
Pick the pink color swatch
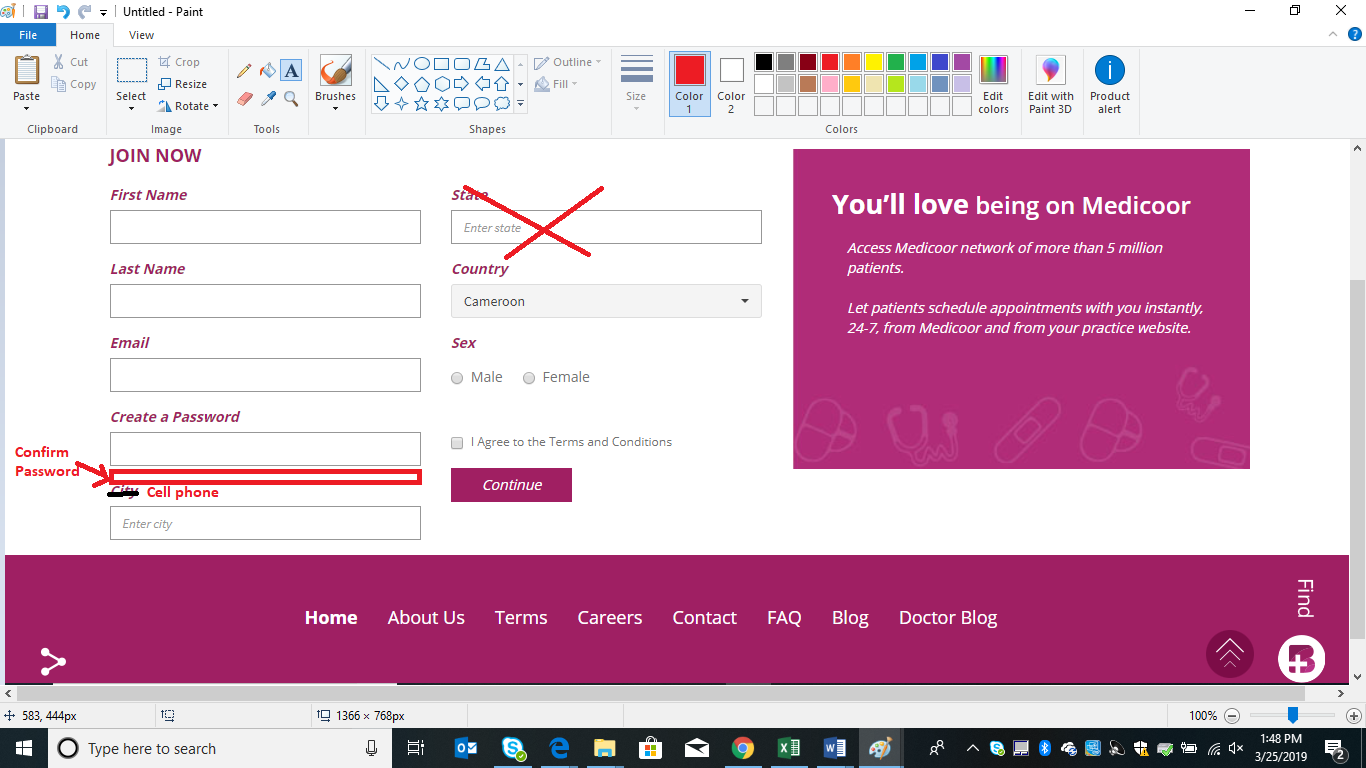click(x=830, y=84)
